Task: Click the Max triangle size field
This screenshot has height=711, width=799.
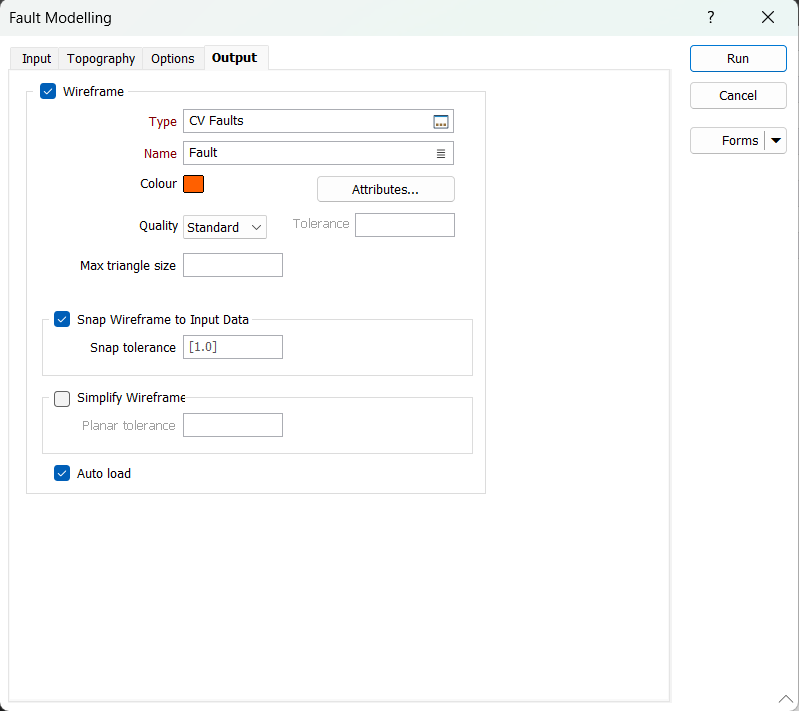Action: click(x=233, y=265)
